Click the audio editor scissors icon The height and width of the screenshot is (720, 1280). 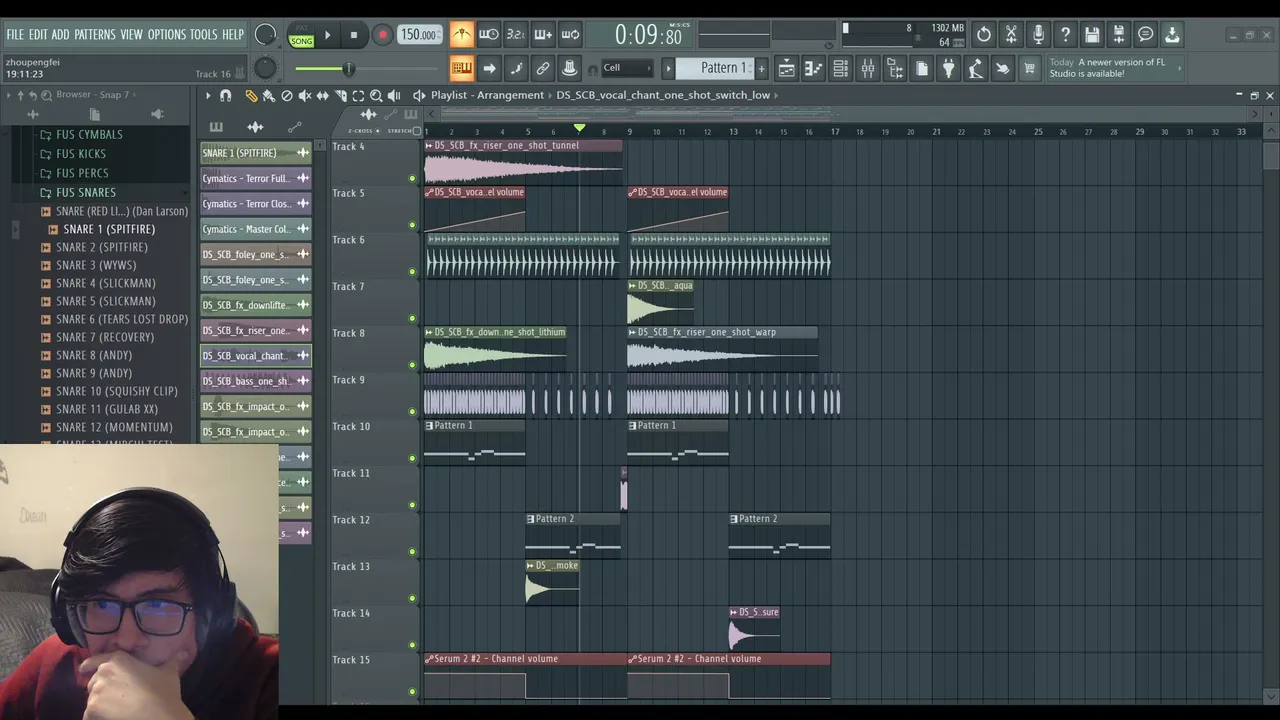click(1011, 35)
